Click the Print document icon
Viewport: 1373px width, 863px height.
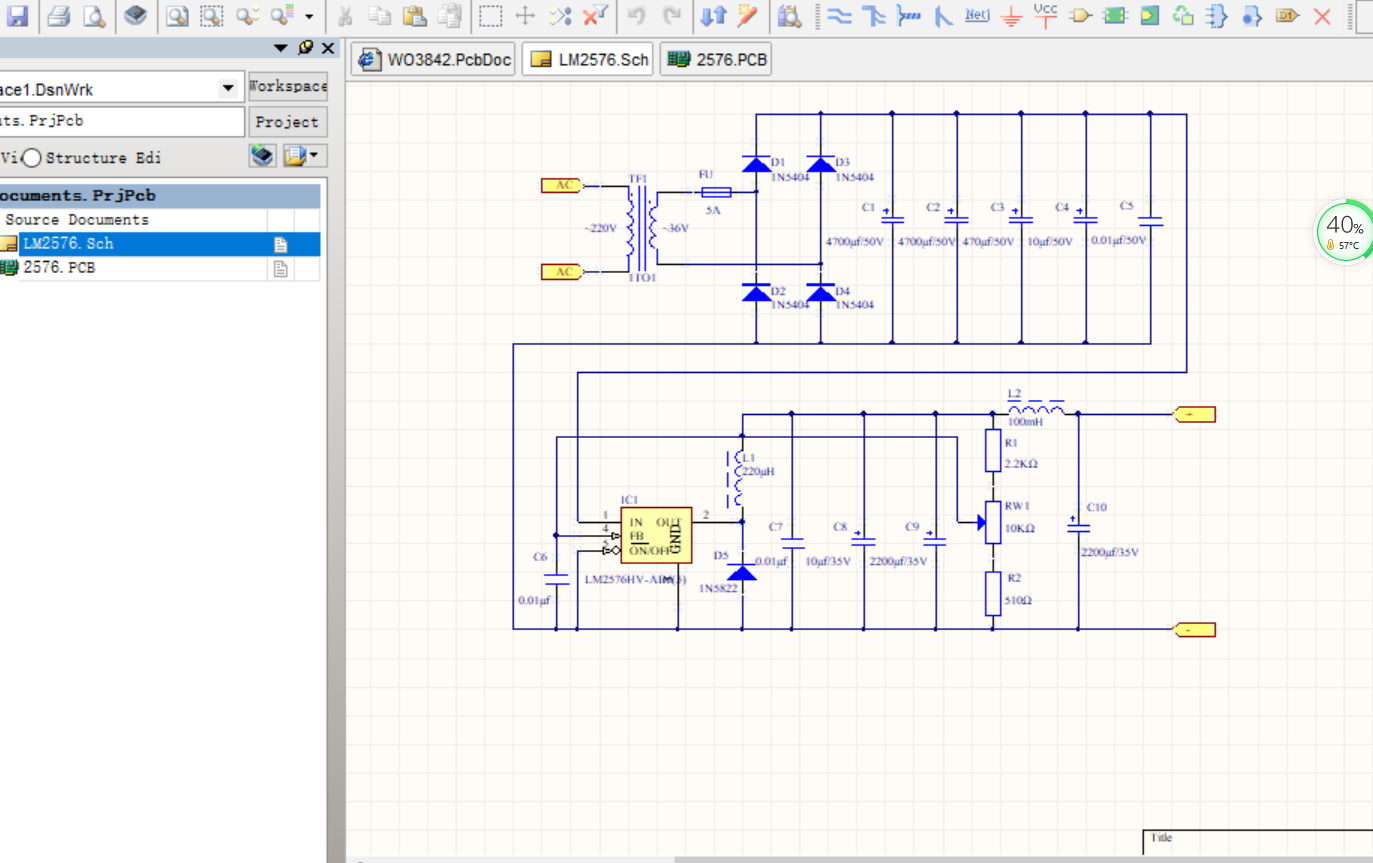coord(59,15)
